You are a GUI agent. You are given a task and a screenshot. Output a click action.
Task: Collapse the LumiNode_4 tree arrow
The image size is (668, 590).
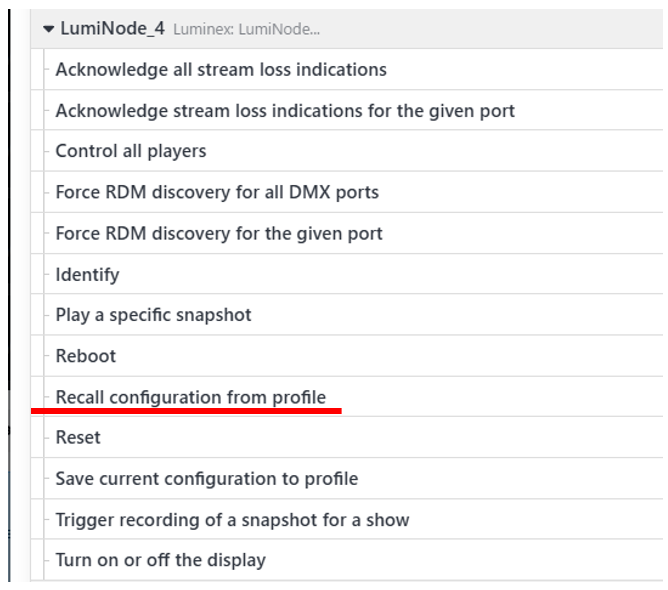tap(49, 29)
